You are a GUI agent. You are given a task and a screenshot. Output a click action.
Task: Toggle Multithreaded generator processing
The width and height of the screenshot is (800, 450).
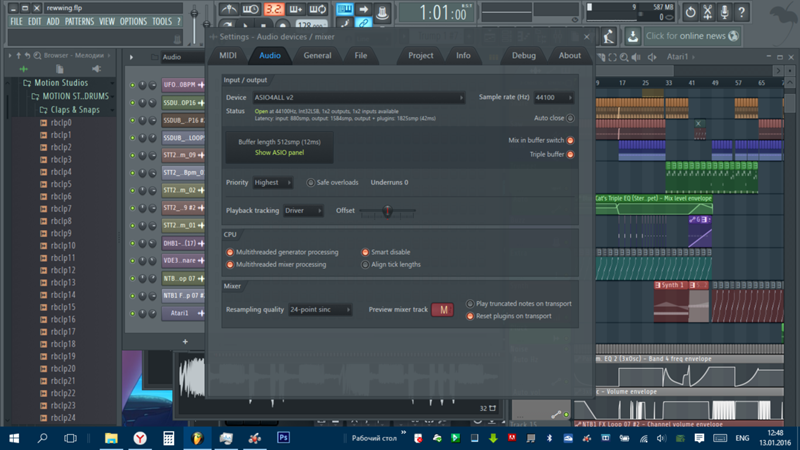[230, 253]
